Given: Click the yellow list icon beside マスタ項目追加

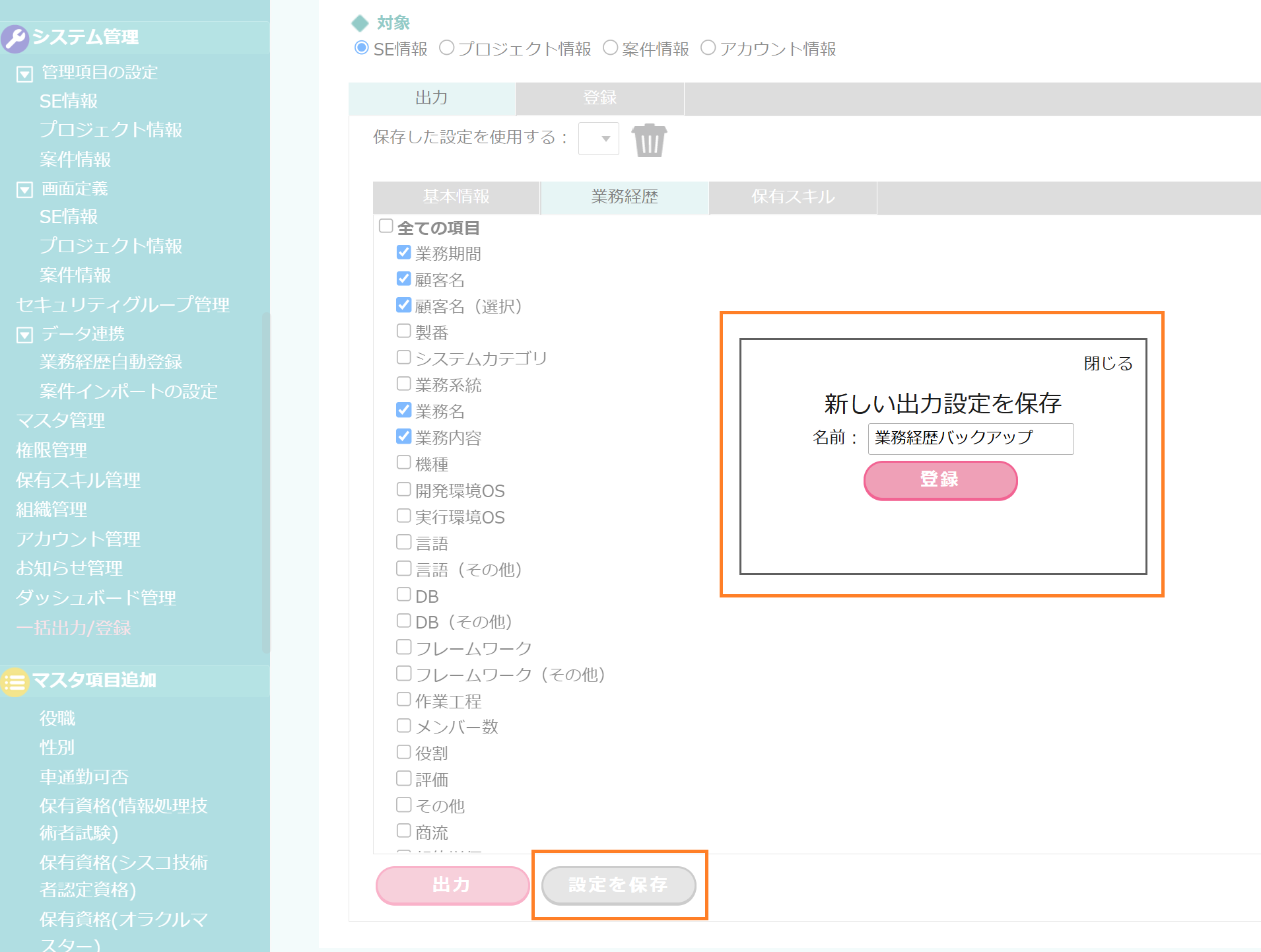Looking at the screenshot, I should pyautogui.click(x=15, y=681).
